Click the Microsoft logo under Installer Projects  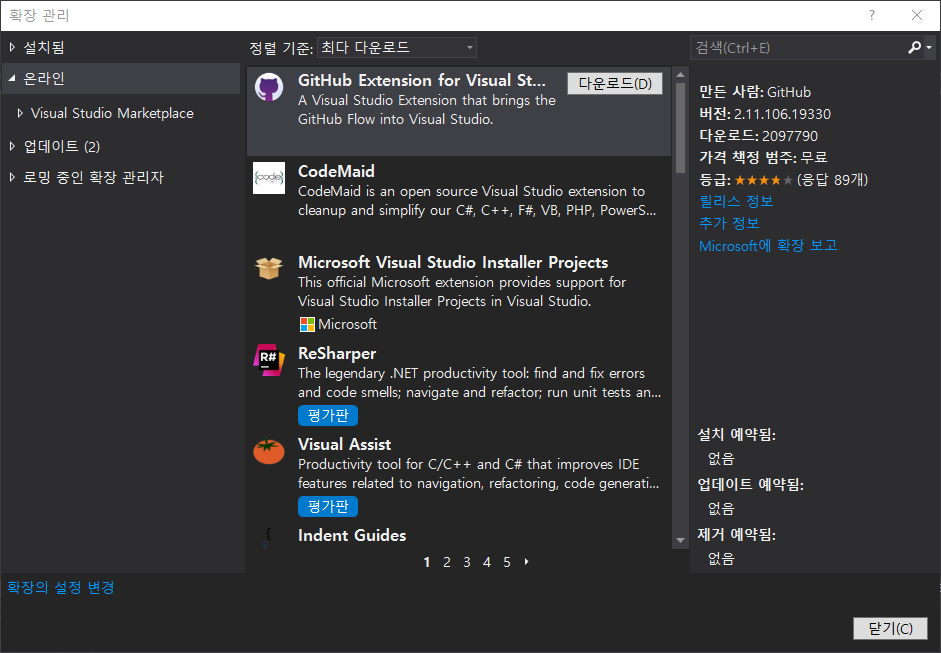(x=307, y=325)
